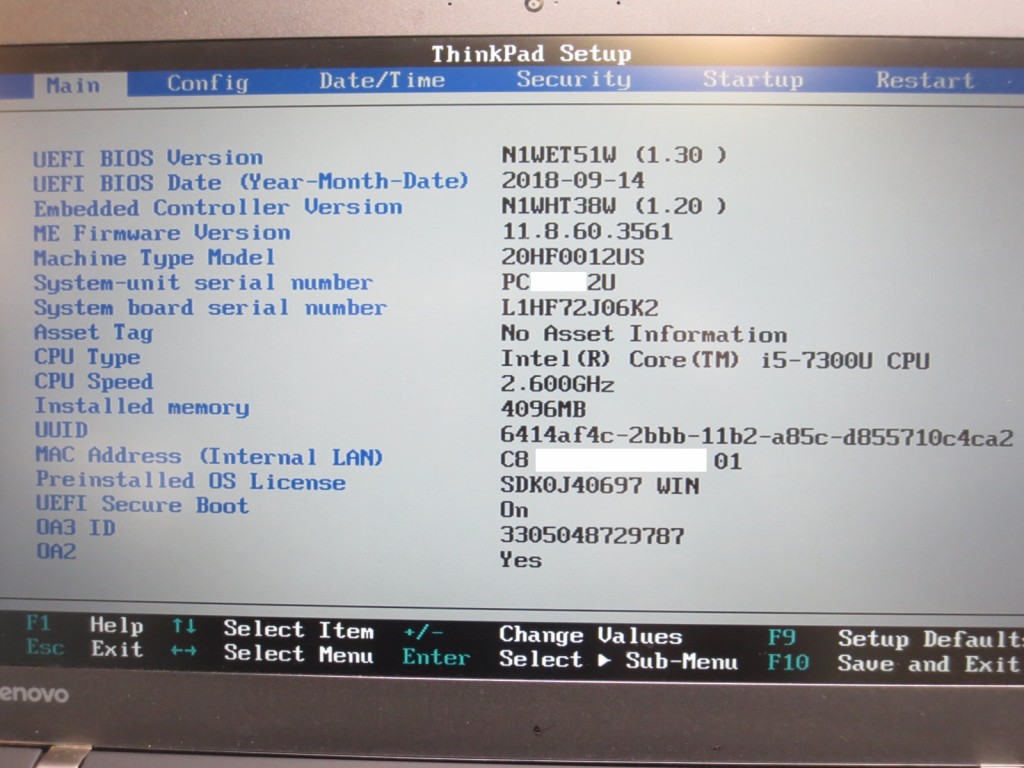Viewport: 1024px width, 768px height.
Task: Click the F9 Setup Defaults hint
Action: point(895,638)
